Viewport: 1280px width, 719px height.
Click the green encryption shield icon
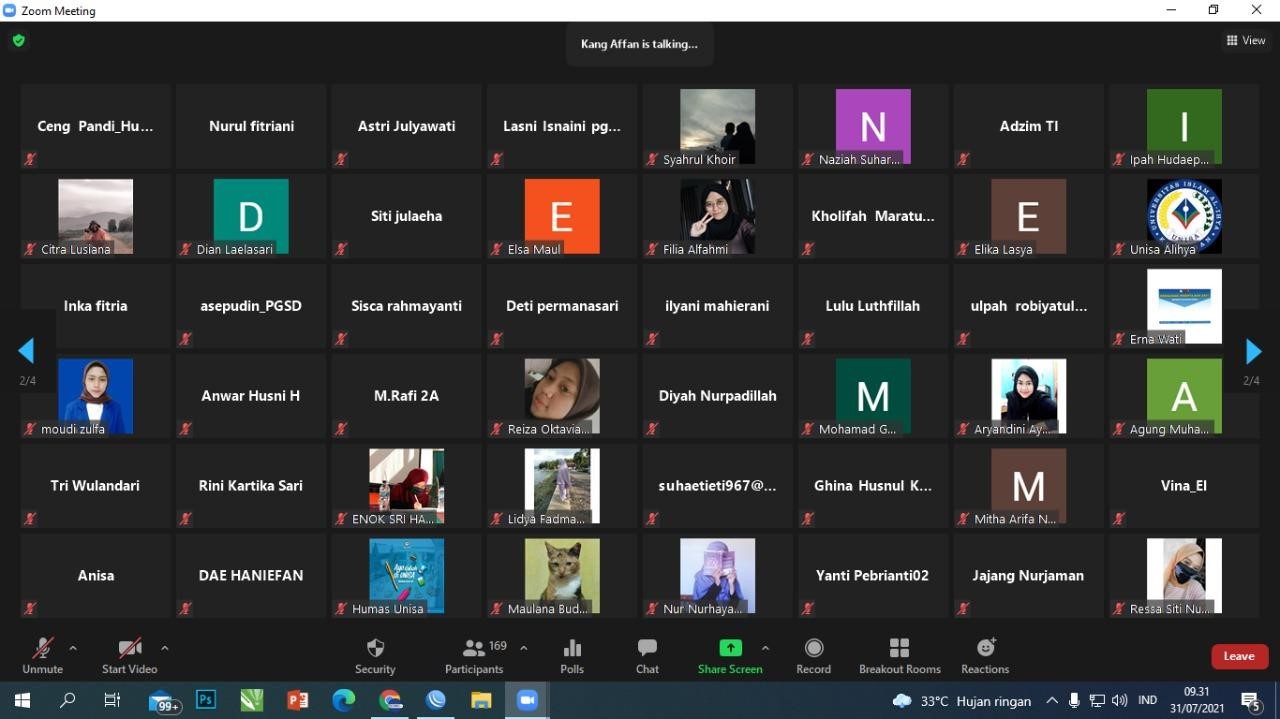point(19,41)
